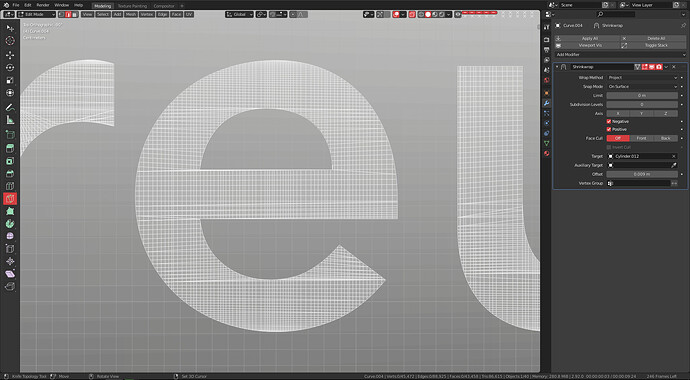Open the File menu

(x=16, y=5)
